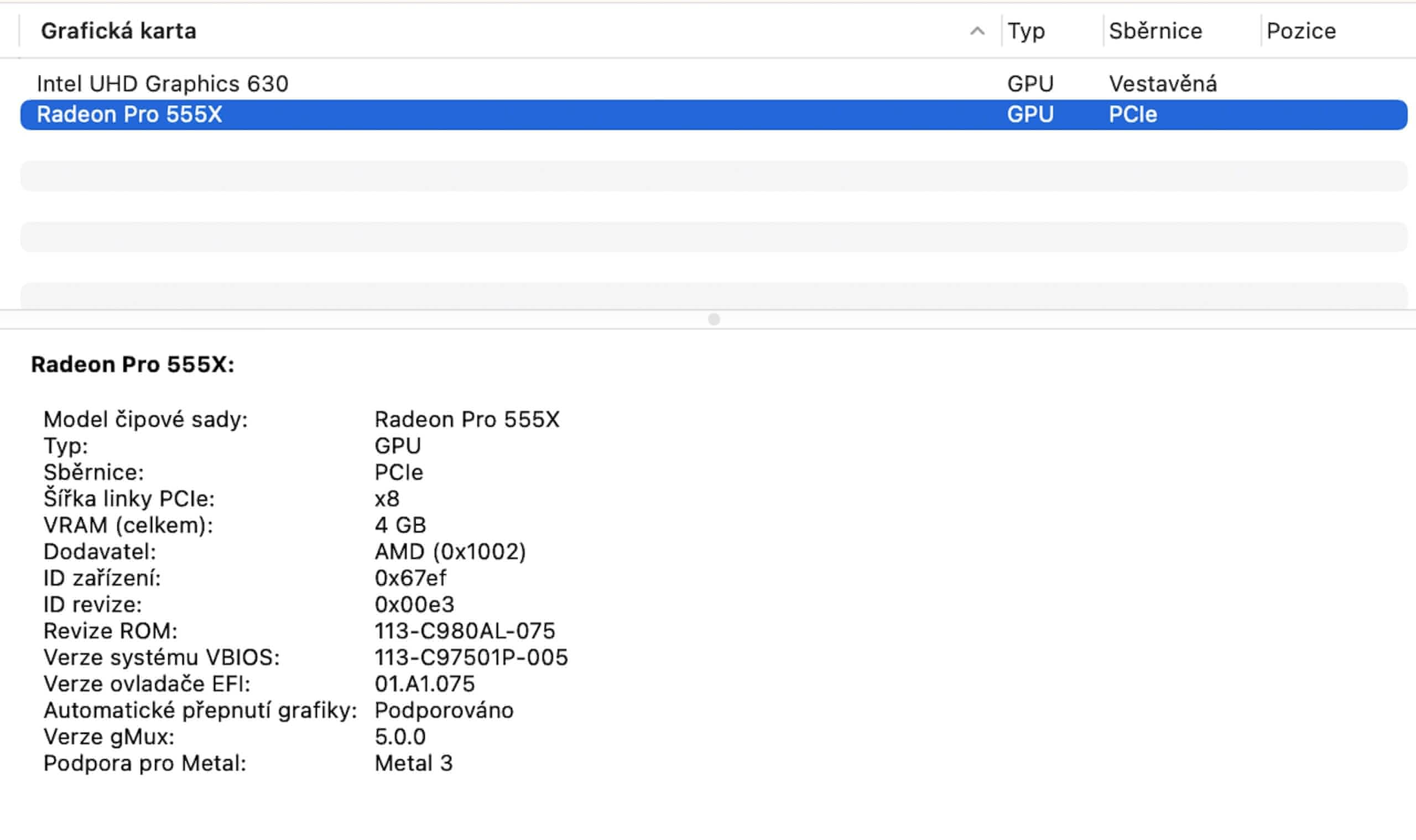1416x840 pixels.
Task: Sort by the Grafická karta column header
Action: [x=119, y=31]
